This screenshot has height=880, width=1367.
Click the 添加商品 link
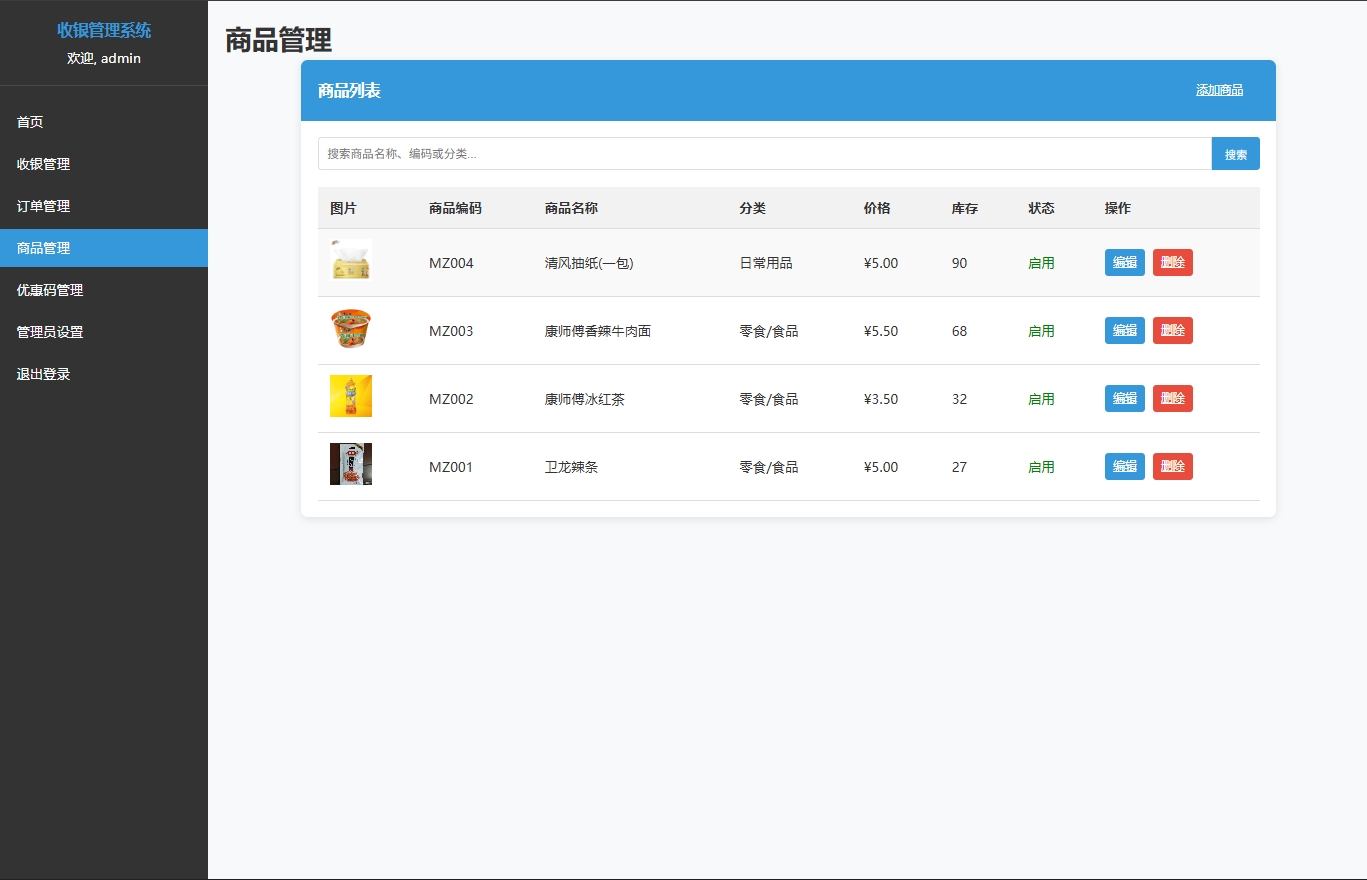(1219, 90)
